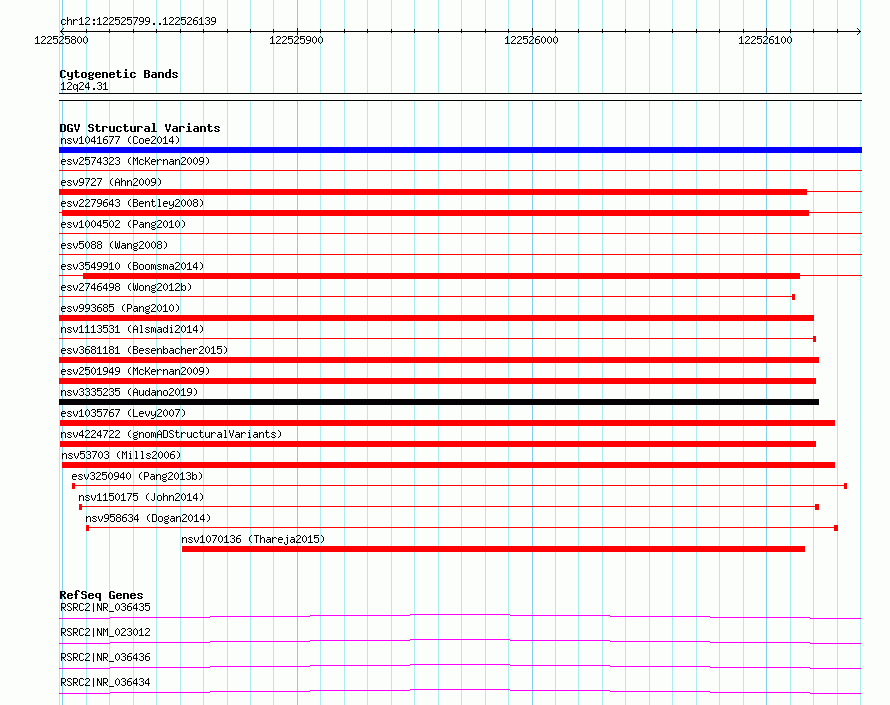Click the 122525800 ruler position
The height and width of the screenshot is (705, 890).
click(61, 40)
